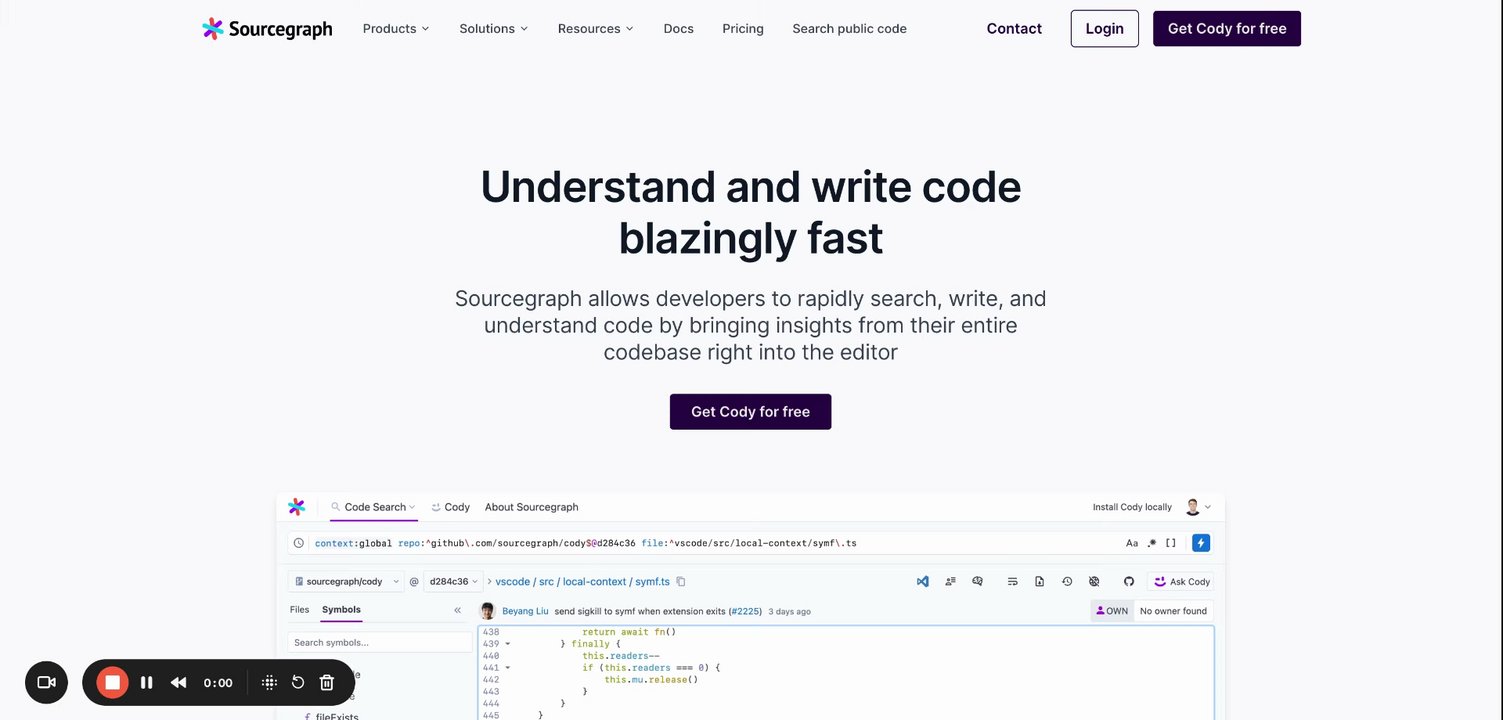Click the 0:00 recording timer
Viewport: 1503px width, 720px height.
218,683
